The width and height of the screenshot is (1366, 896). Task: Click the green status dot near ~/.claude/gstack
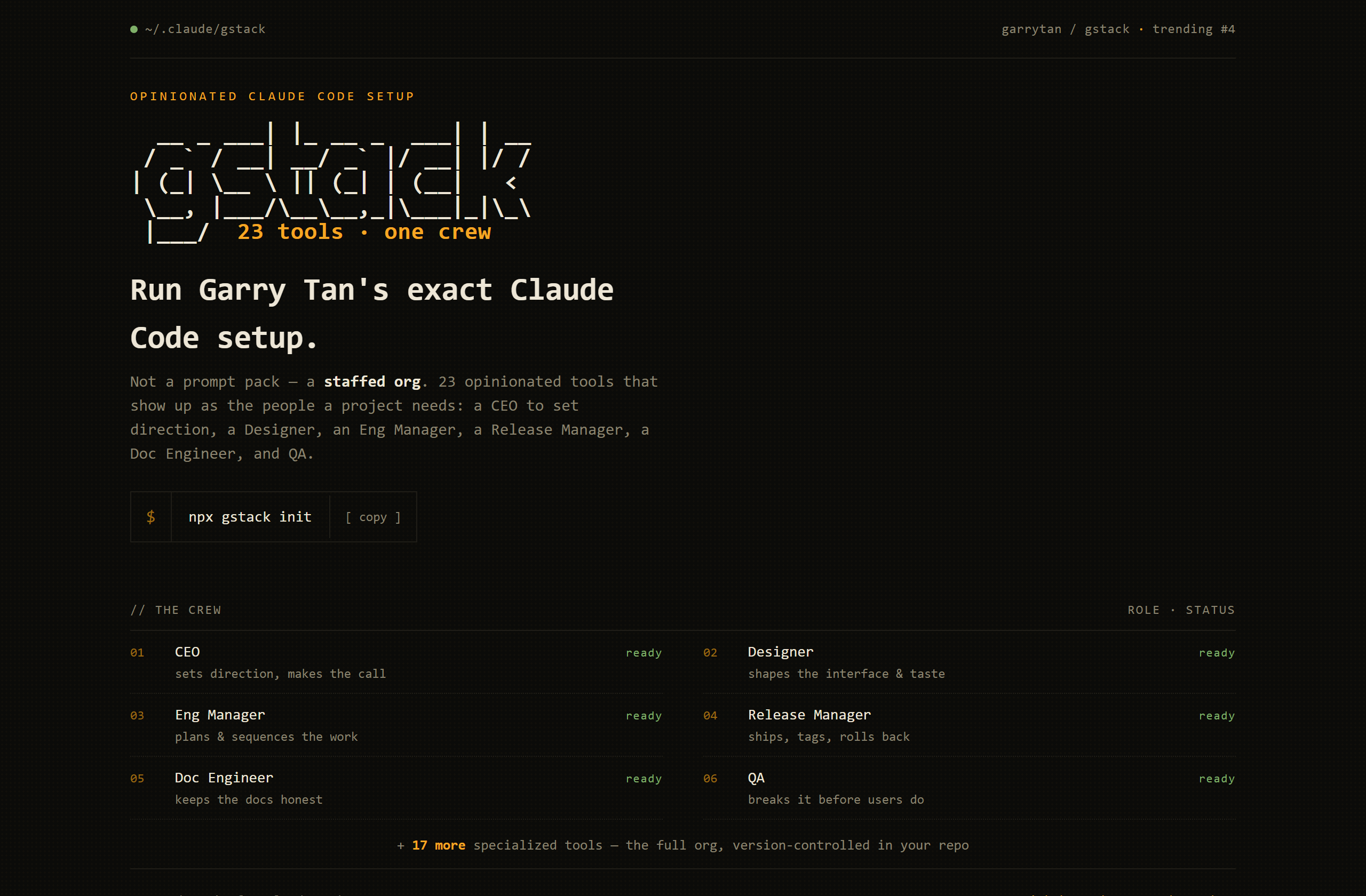[134, 29]
